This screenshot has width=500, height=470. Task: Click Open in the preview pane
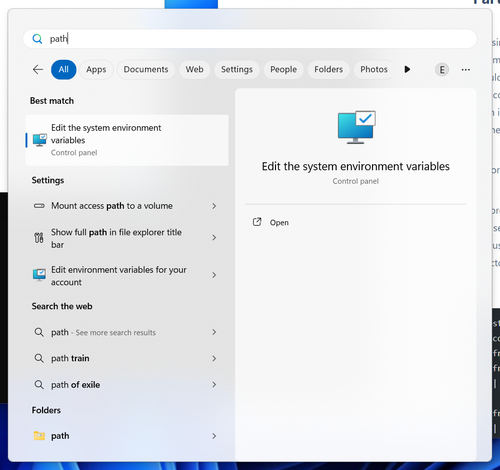tap(279, 222)
